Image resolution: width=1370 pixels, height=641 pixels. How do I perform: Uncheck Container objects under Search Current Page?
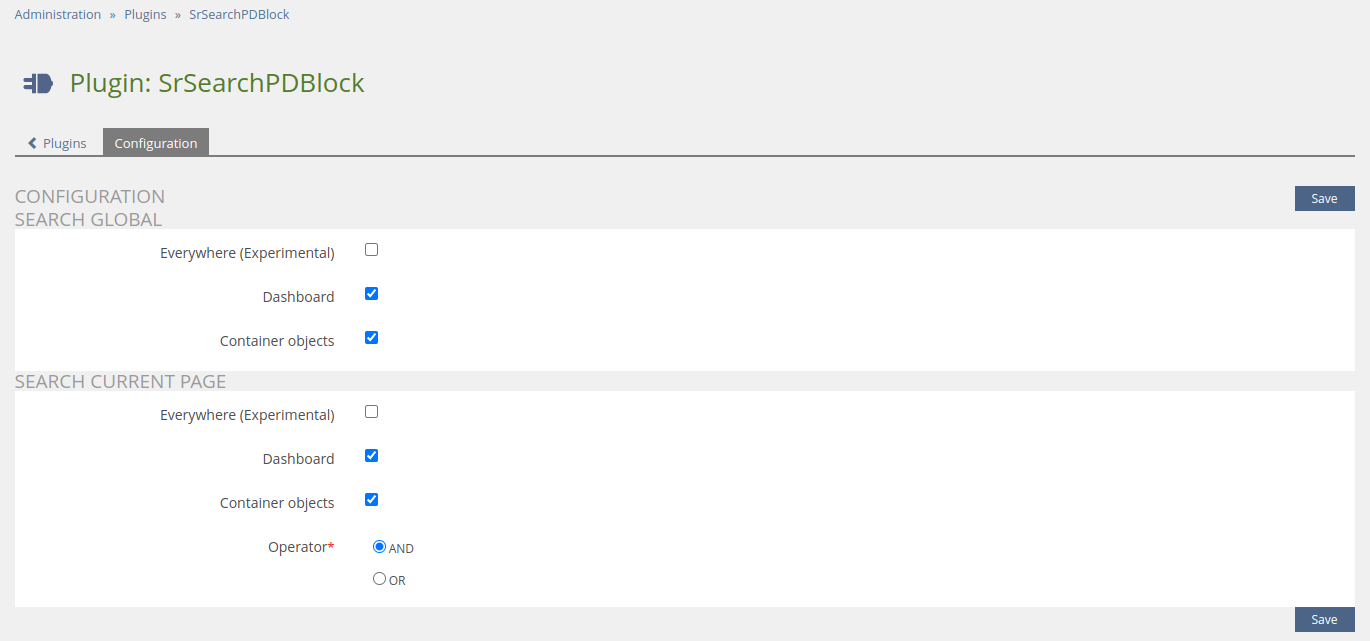tap(372, 500)
